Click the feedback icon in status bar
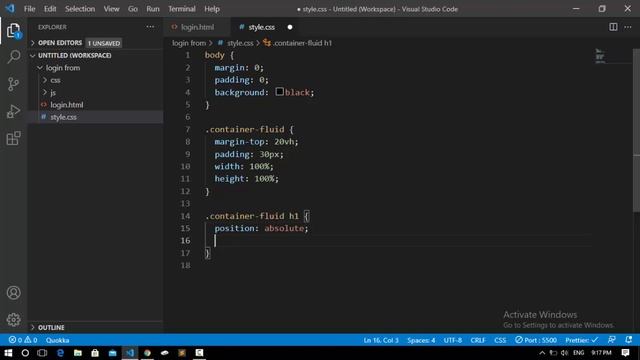Screen dimensions: 640x360 click(611, 340)
